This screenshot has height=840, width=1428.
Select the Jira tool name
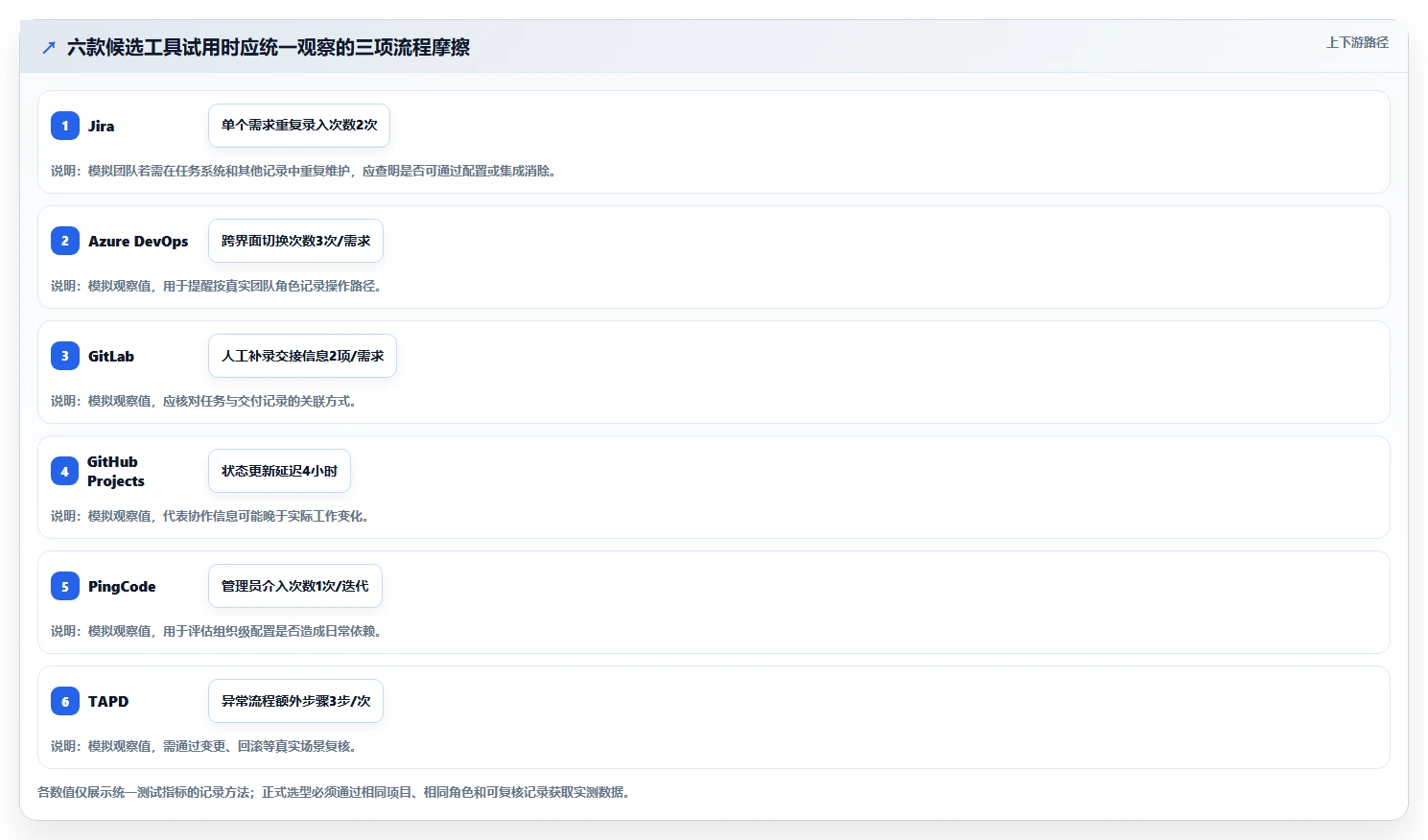(101, 126)
